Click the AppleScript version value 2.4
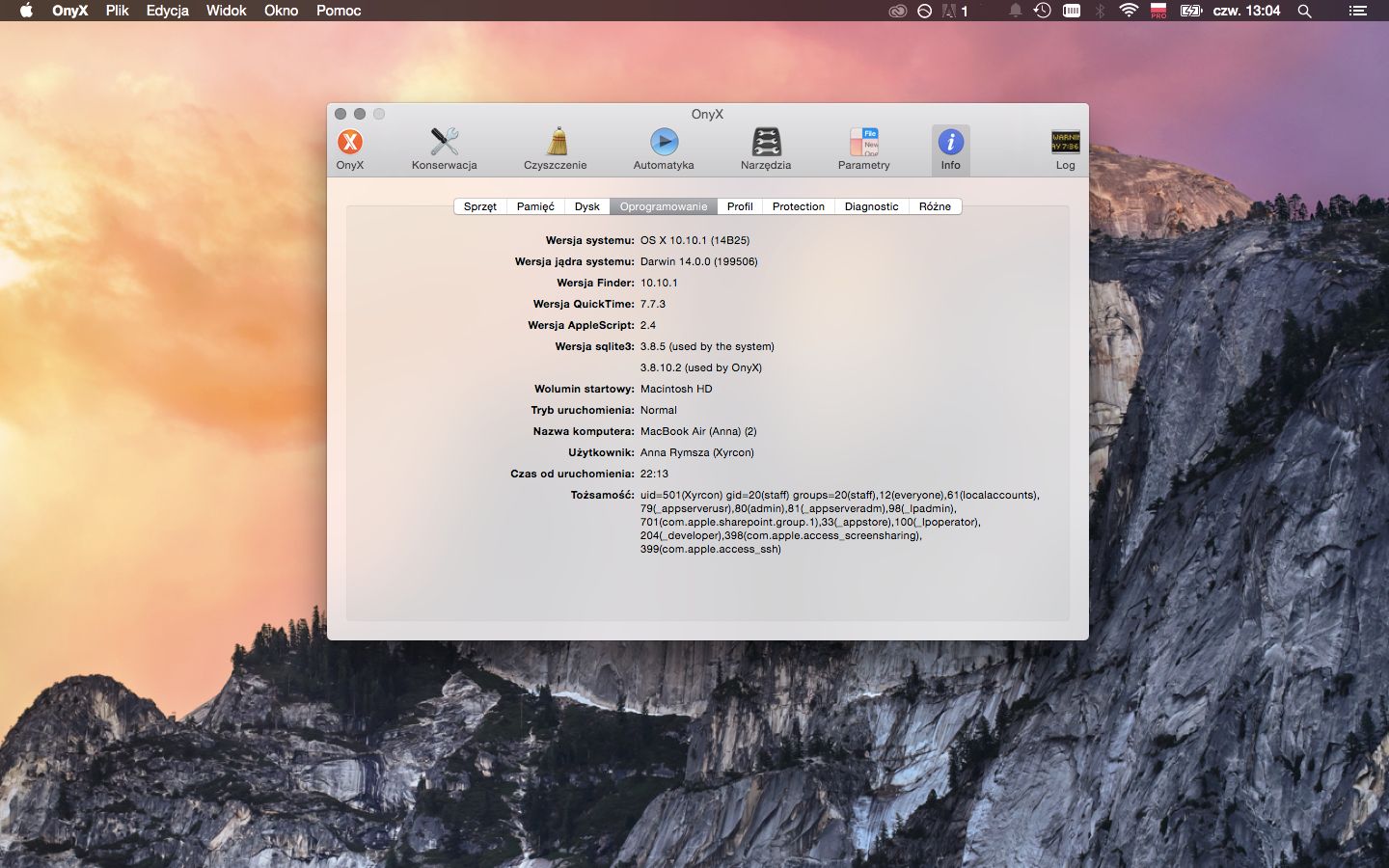The height and width of the screenshot is (868, 1389). (x=648, y=325)
